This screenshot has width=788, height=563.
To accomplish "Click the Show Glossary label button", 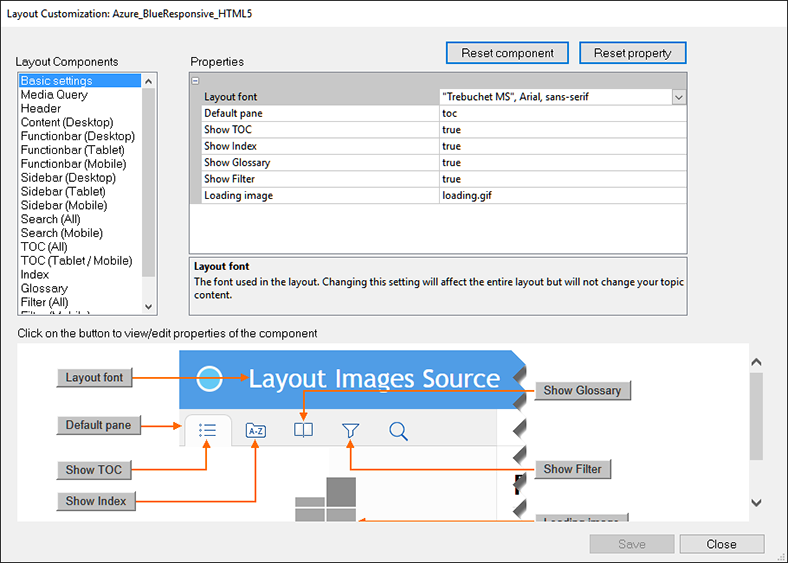I will click(582, 391).
